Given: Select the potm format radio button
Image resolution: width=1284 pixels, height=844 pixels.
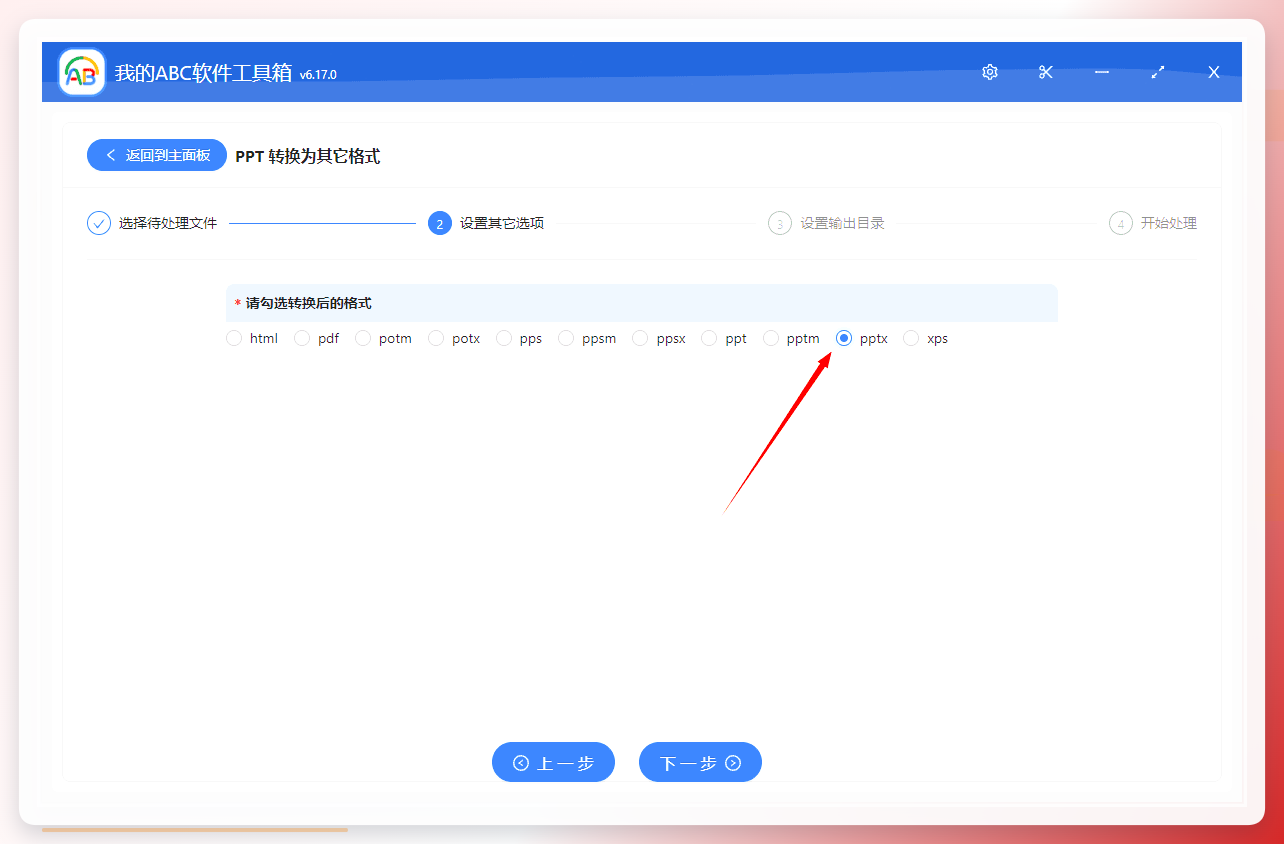Looking at the screenshot, I should click(363, 338).
